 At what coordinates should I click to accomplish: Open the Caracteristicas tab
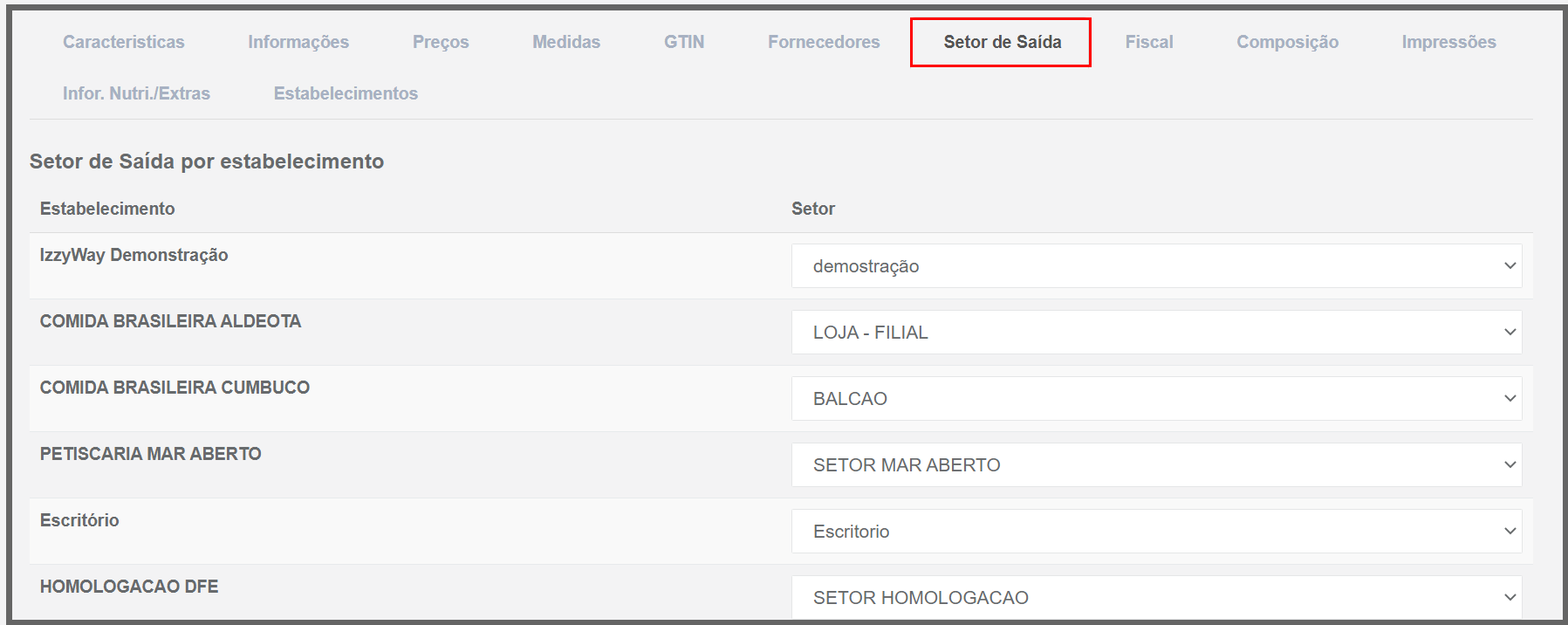pos(124,42)
